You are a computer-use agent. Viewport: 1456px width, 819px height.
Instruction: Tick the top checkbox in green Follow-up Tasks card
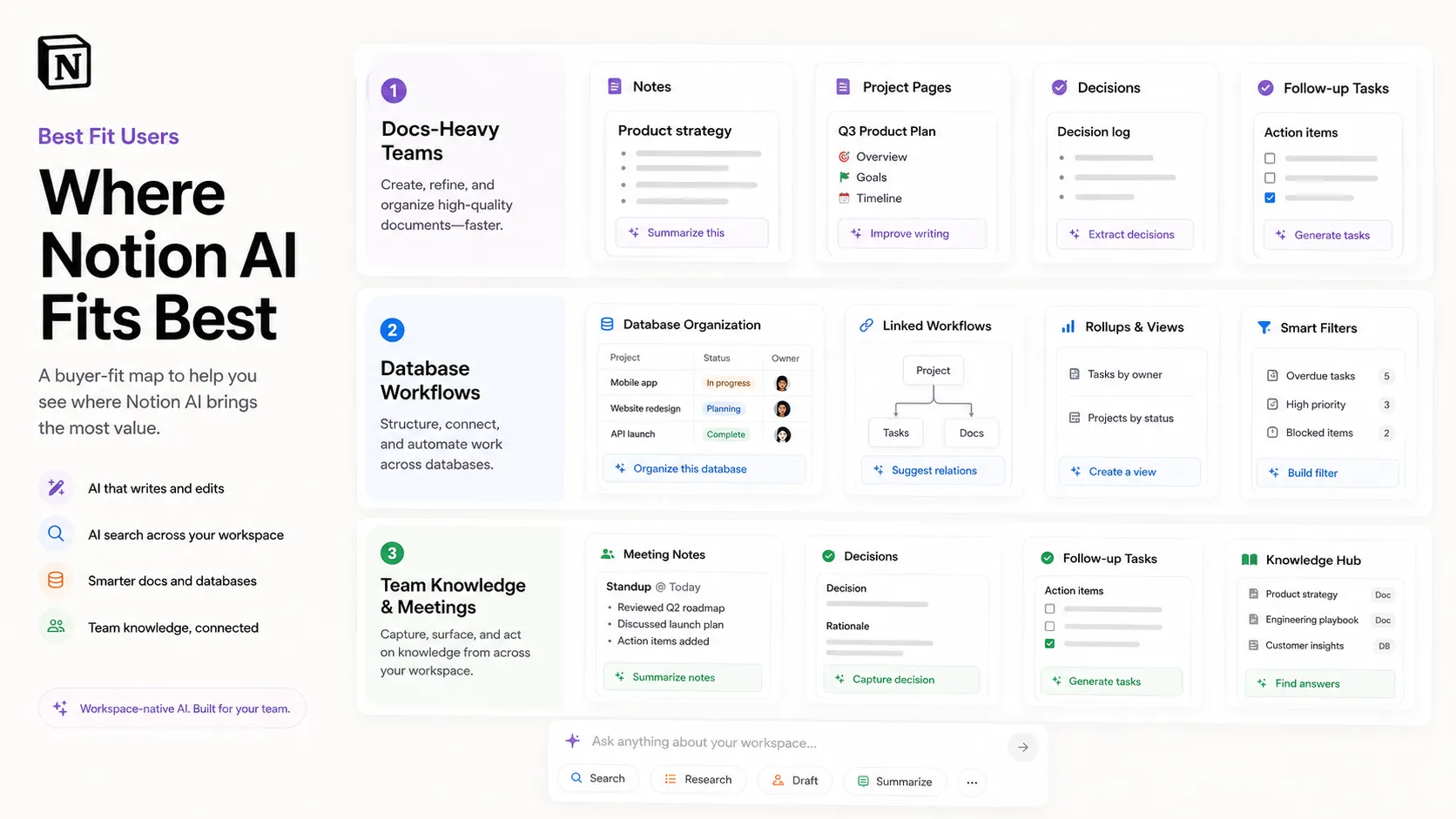[1049, 609]
